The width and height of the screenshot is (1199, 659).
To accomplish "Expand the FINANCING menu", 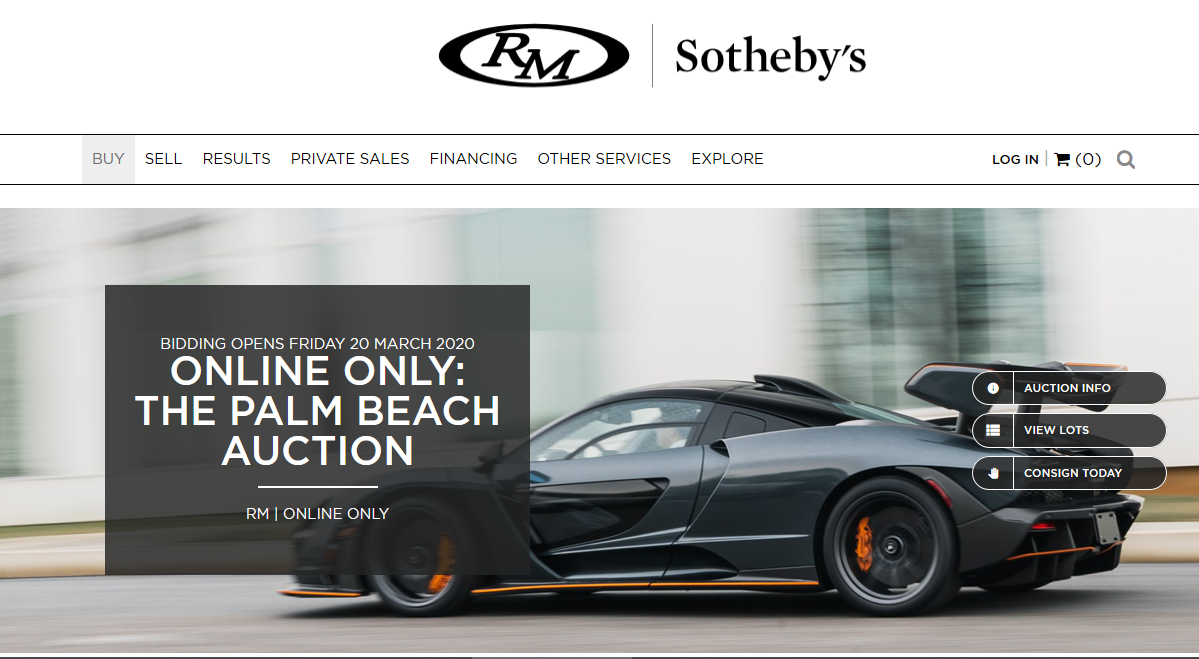I will 473,159.
